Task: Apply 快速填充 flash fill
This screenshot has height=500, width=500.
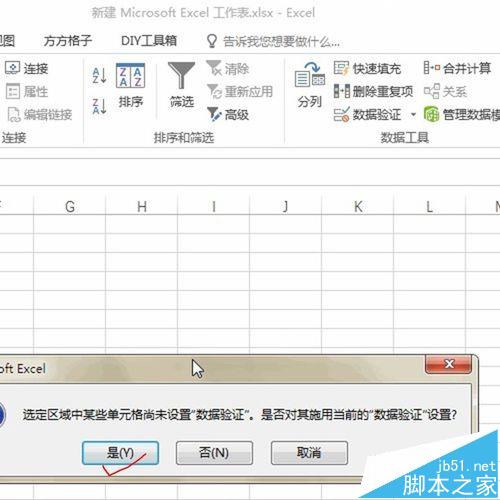Action: tap(367, 69)
